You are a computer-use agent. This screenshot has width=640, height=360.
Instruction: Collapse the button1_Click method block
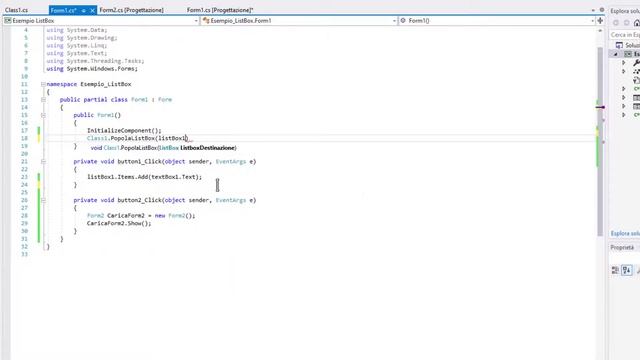click(x=43, y=162)
